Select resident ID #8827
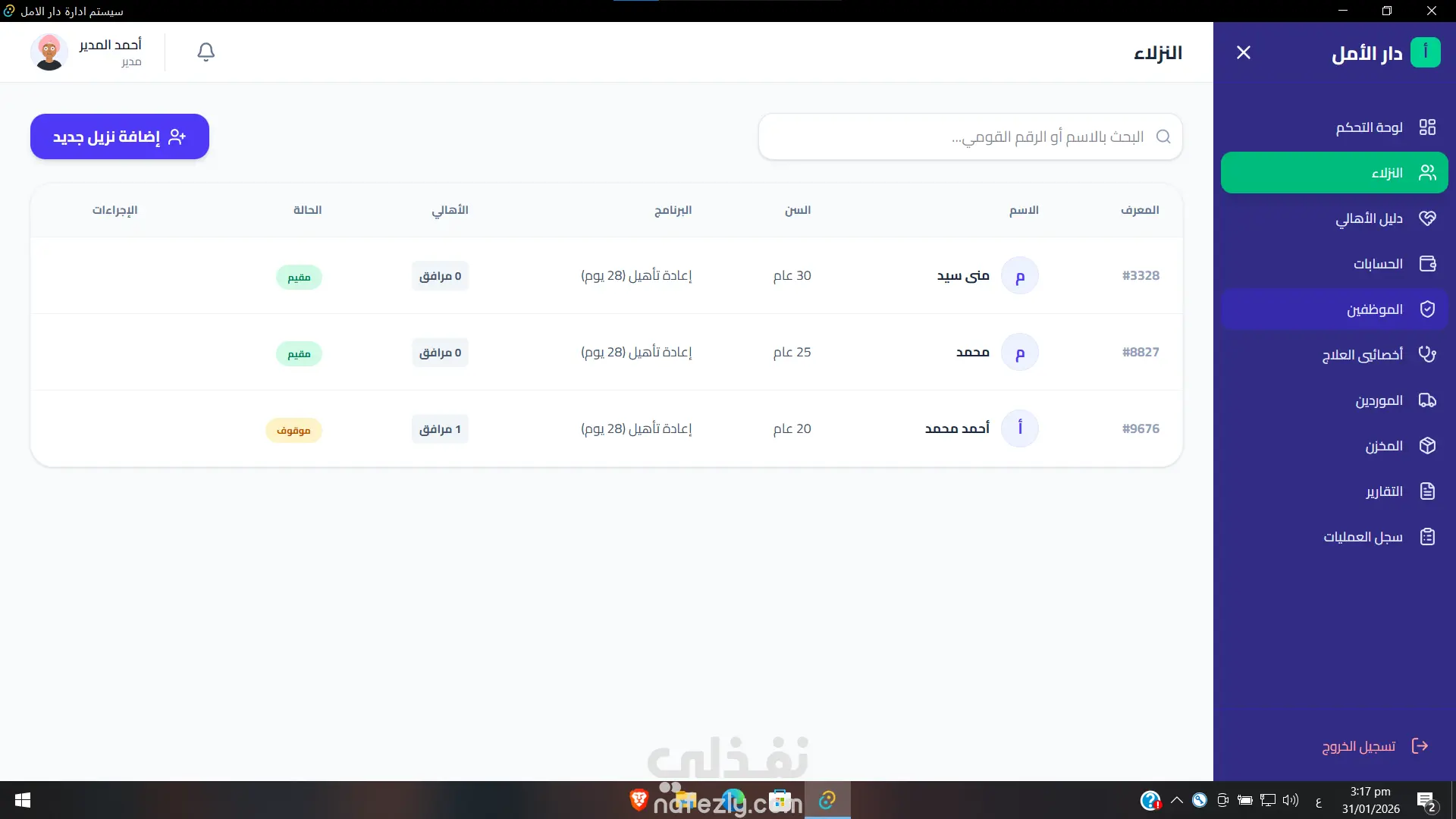This screenshot has width=1456, height=819. click(x=1141, y=352)
